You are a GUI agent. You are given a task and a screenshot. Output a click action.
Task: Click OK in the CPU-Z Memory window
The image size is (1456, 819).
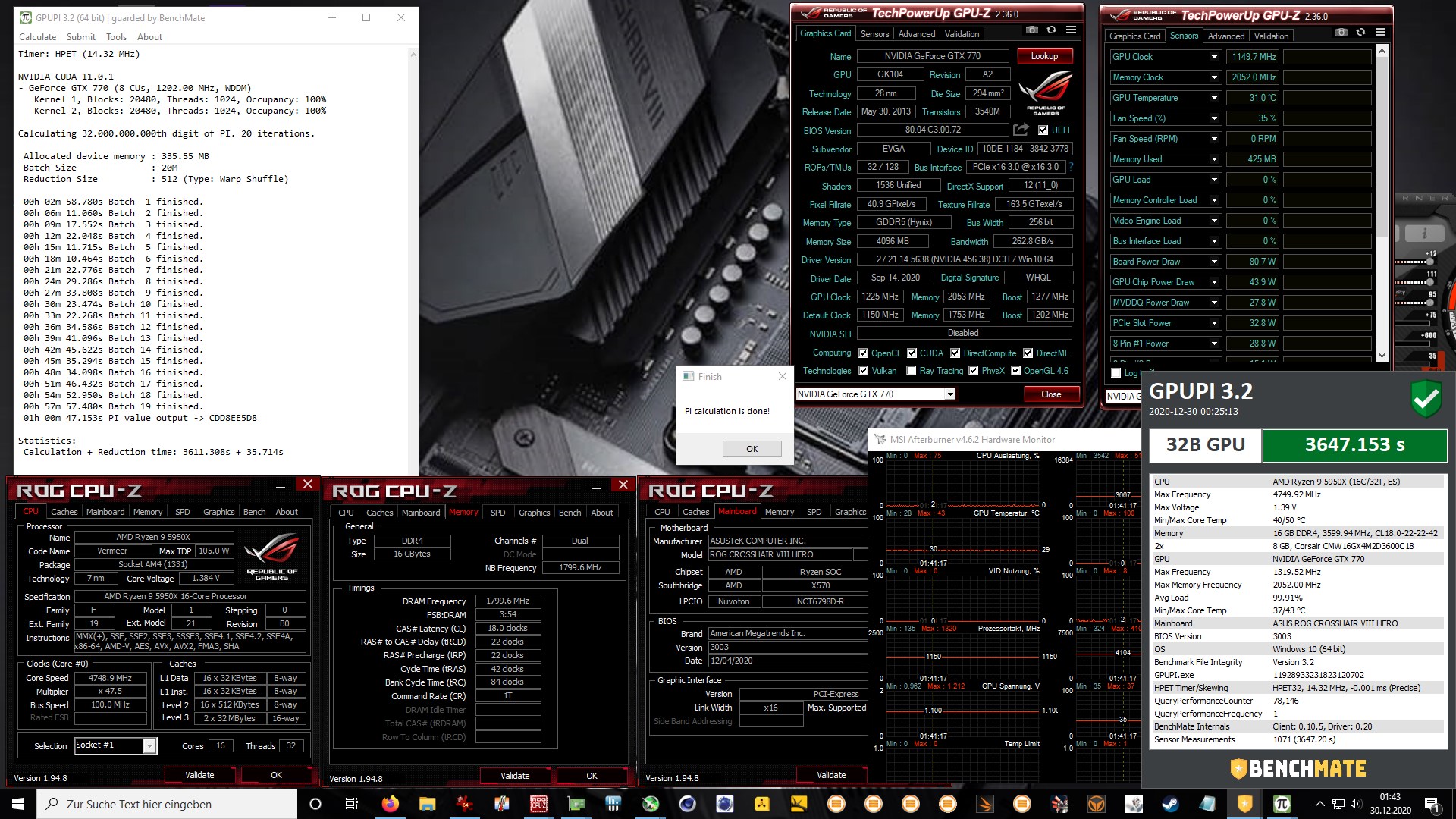591,776
